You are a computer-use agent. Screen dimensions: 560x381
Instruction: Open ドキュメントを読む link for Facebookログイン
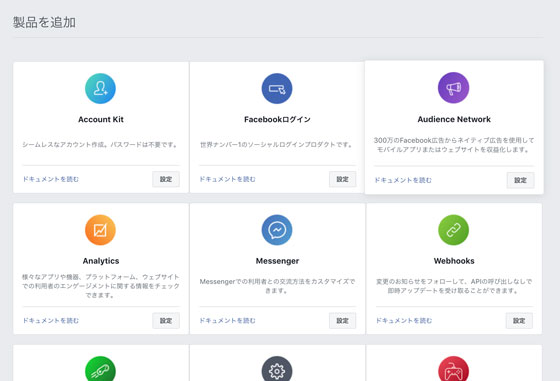point(227,179)
